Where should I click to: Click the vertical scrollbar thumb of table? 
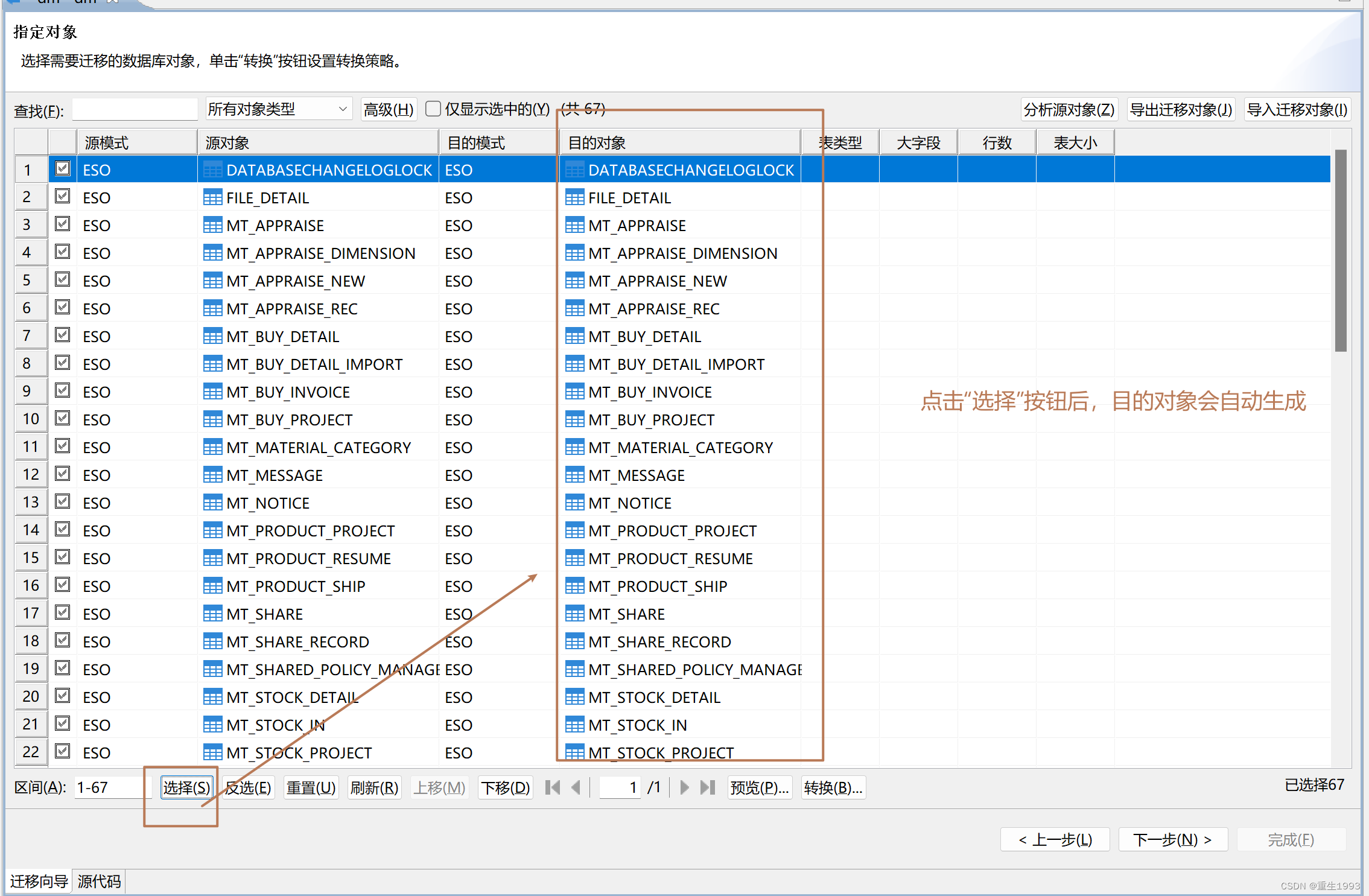tap(1341, 250)
